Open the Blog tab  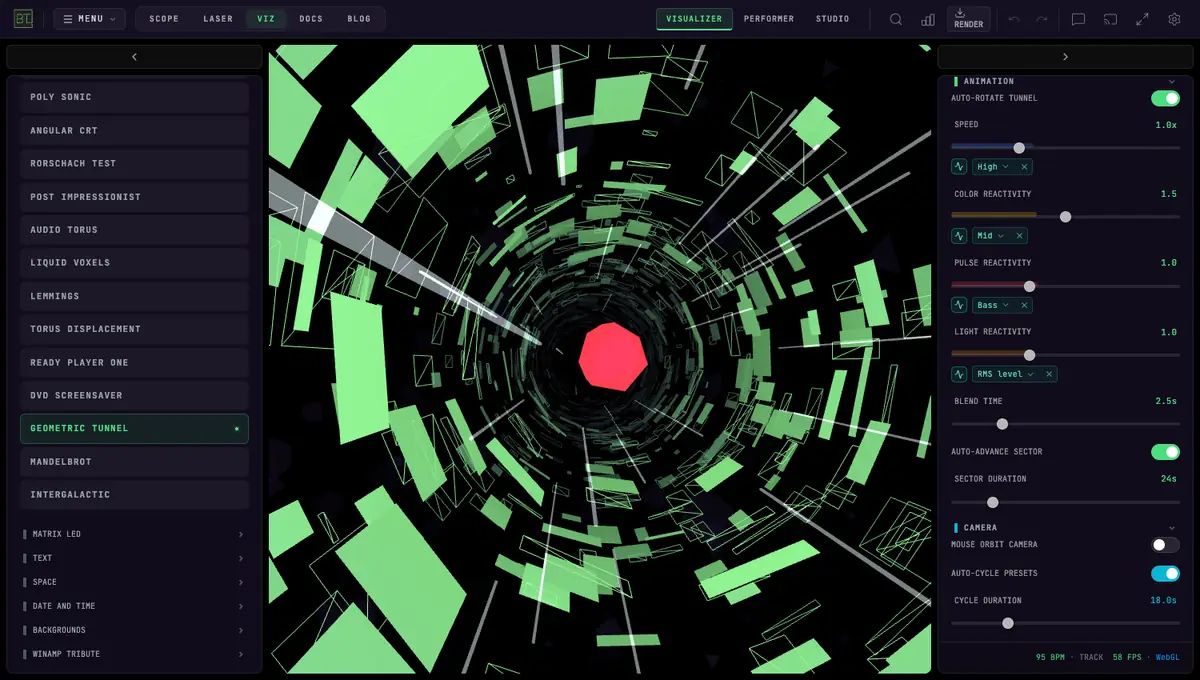tap(359, 19)
